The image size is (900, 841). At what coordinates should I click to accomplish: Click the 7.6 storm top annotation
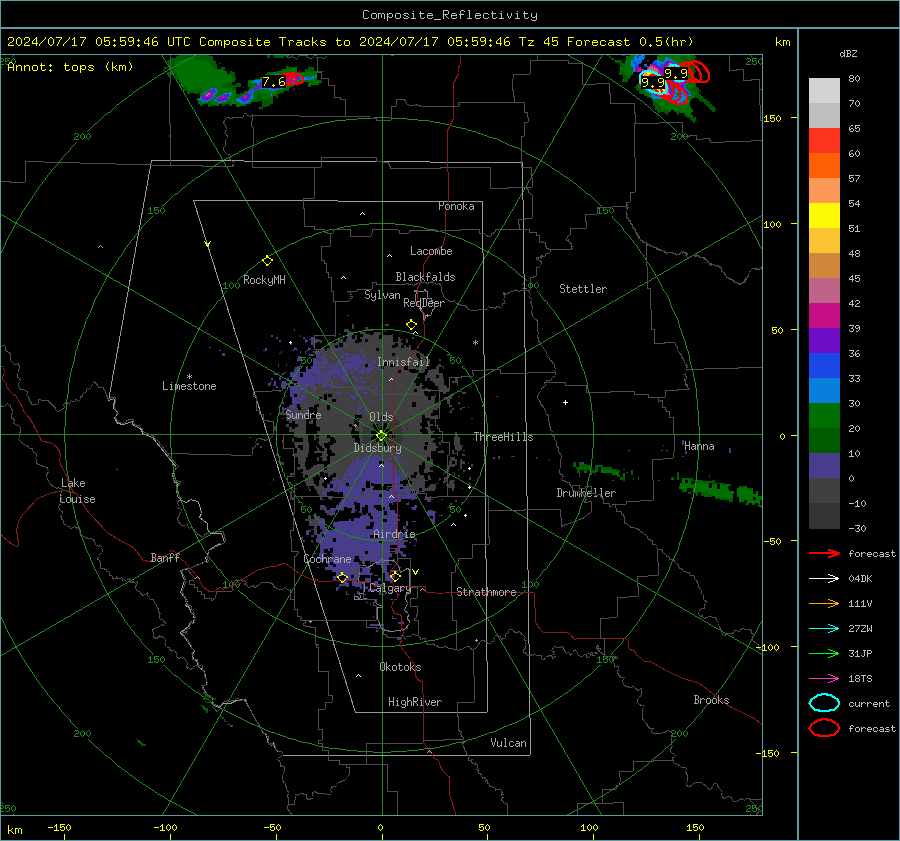[274, 82]
